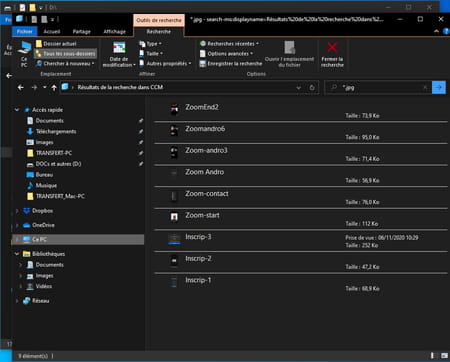Click the Dropbox icon in navigation pane
This screenshot has width=450, height=362.
[x=27, y=211]
